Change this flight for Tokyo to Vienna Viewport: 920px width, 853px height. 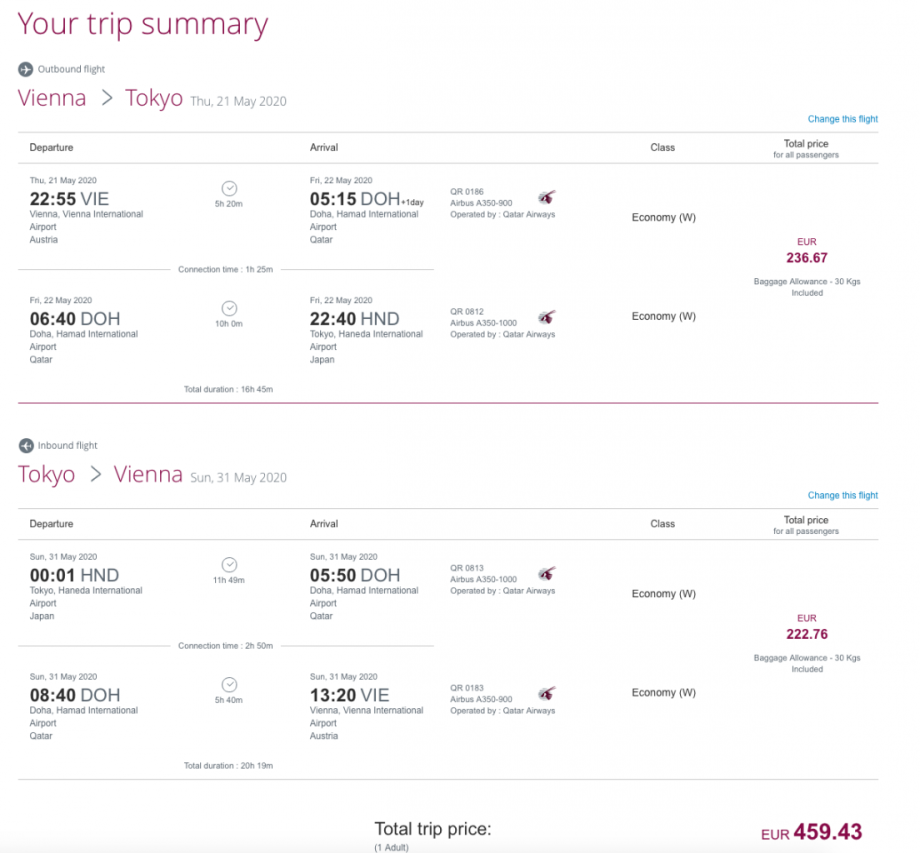click(x=842, y=495)
